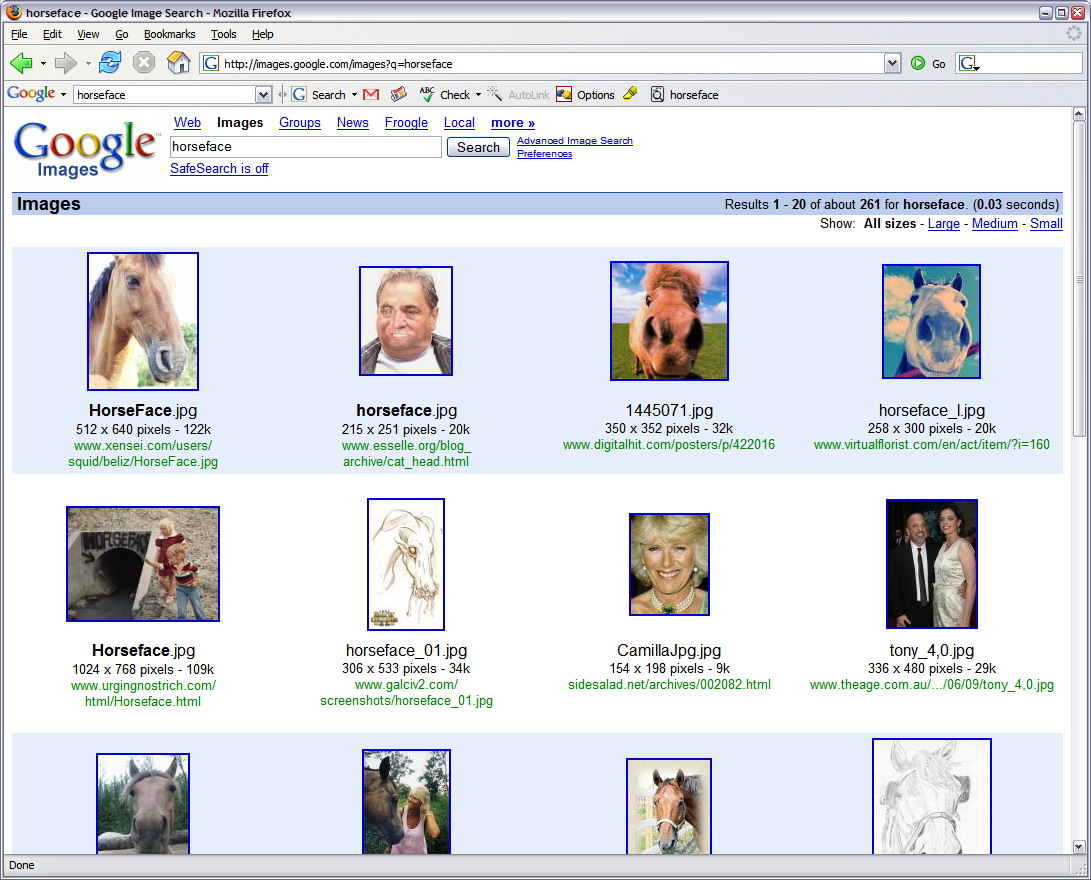Click the yellow Highlight marker icon
Viewport: 1091px width, 880px height.
(x=630, y=94)
